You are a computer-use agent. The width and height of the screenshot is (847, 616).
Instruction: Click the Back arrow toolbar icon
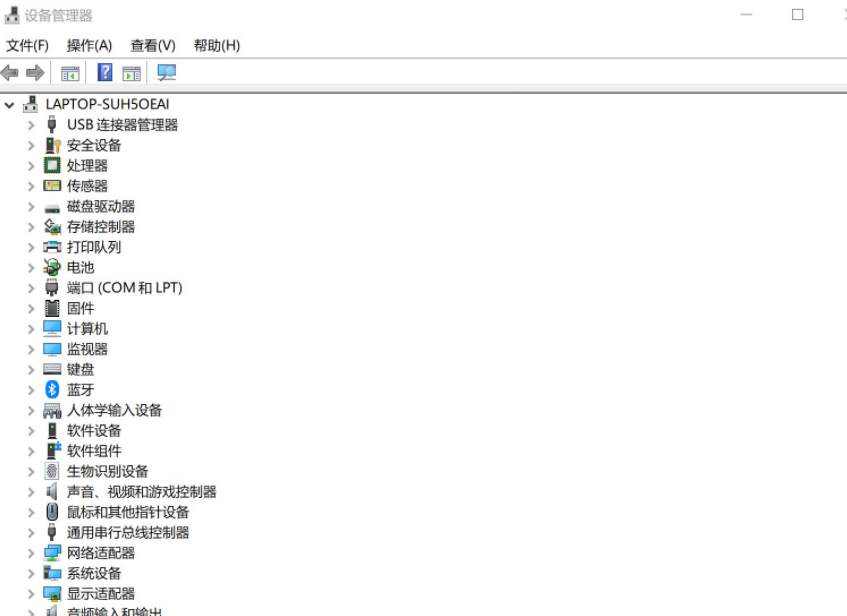(10, 73)
